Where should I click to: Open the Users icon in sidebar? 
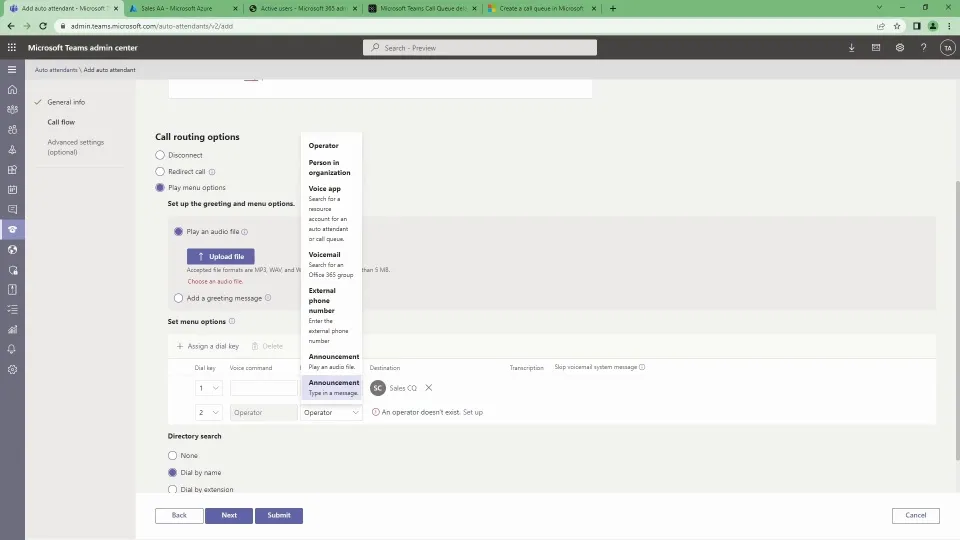coord(12,130)
